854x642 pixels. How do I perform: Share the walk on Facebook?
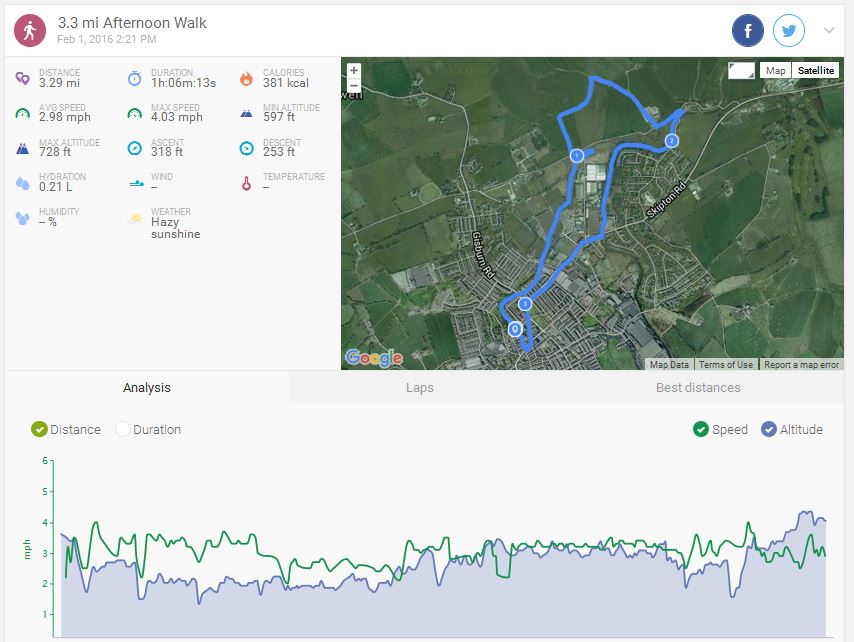pyautogui.click(x=748, y=31)
